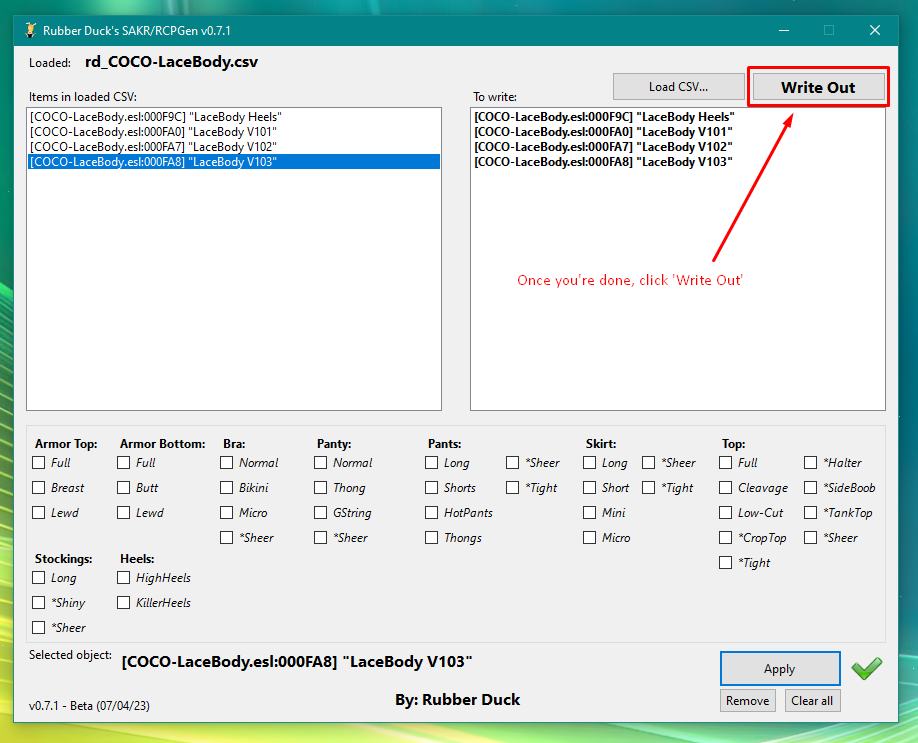Viewport: 918px width, 743px height.
Task: Select "LaceBody V102" in loaded CSV list
Action: pyautogui.click(x=234, y=147)
